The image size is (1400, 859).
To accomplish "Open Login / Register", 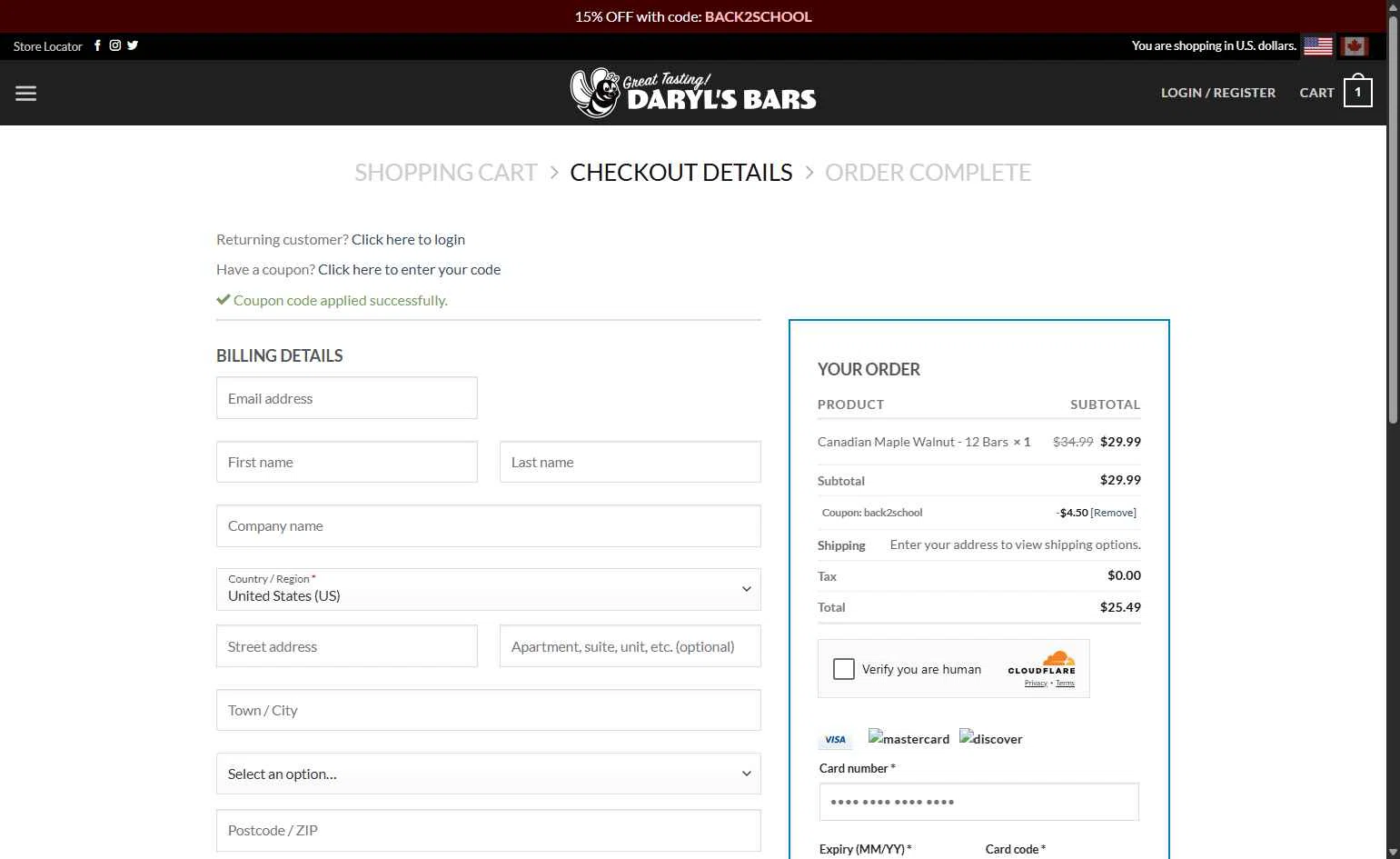I will pyautogui.click(x=1218, y=93).
